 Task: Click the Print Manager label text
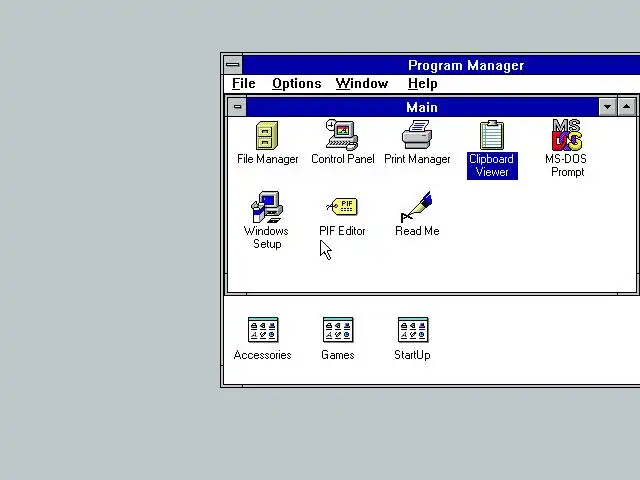[417, 159]
